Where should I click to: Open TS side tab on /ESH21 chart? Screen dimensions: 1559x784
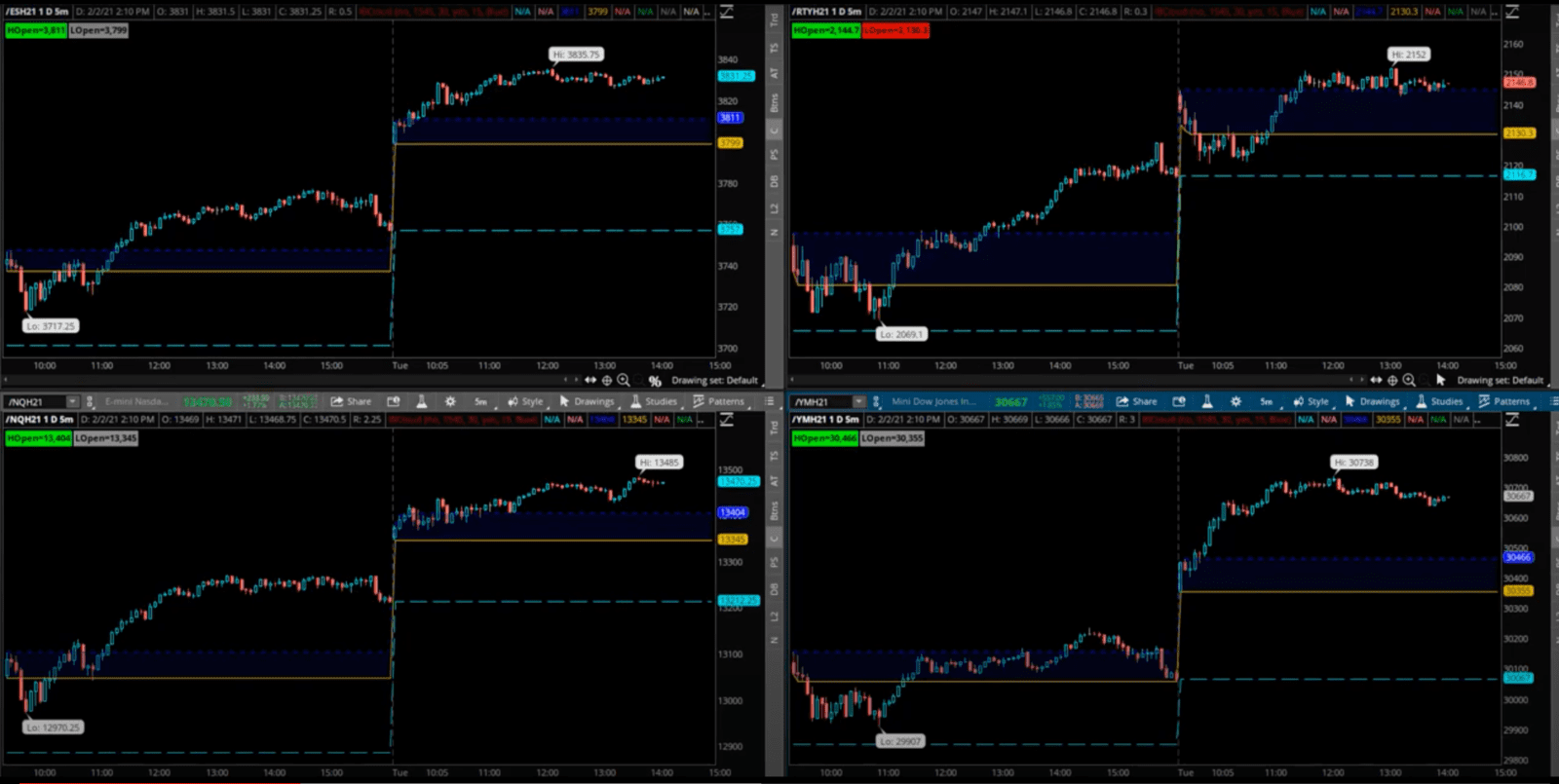click(x=775, y=48)
